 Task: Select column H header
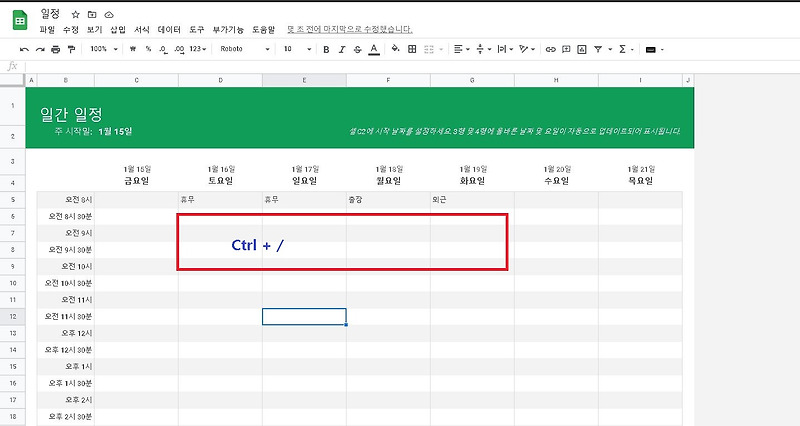(x=556, y=80)
